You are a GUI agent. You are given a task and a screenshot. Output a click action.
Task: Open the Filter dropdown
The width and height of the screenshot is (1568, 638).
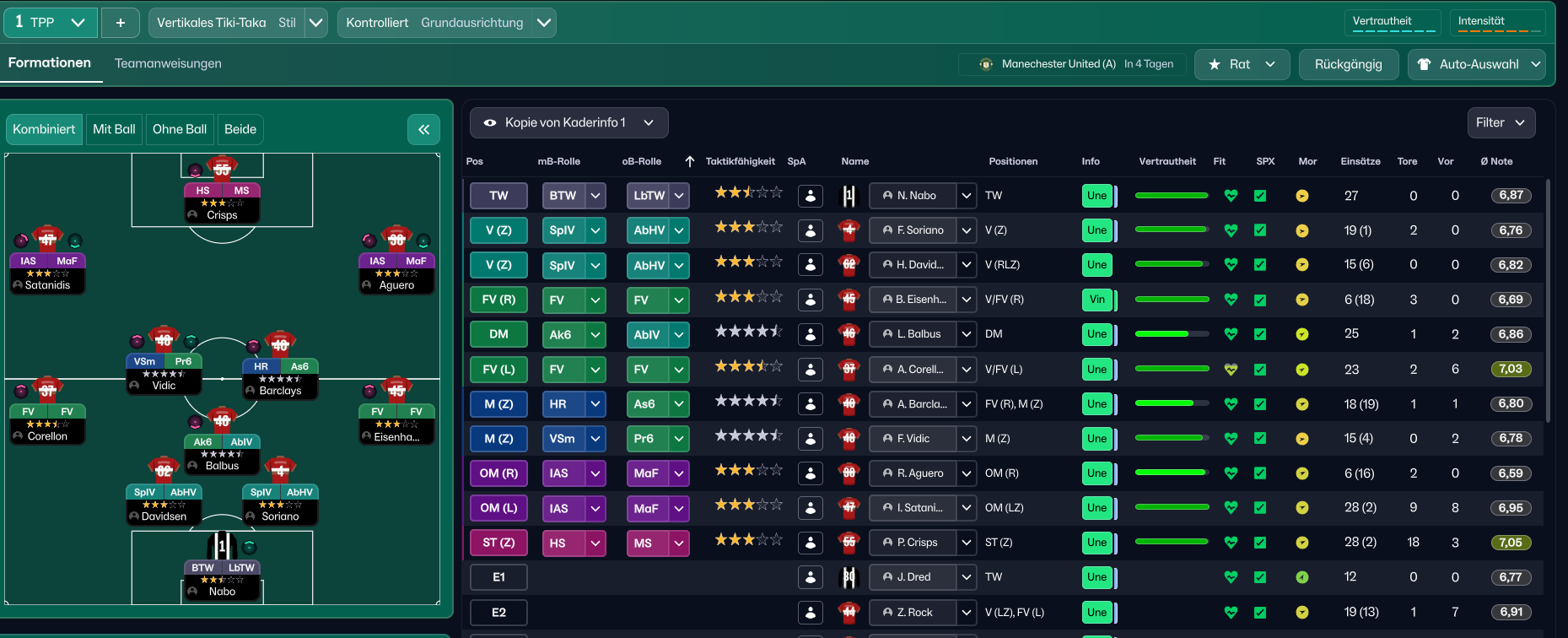pos(1501,122)
